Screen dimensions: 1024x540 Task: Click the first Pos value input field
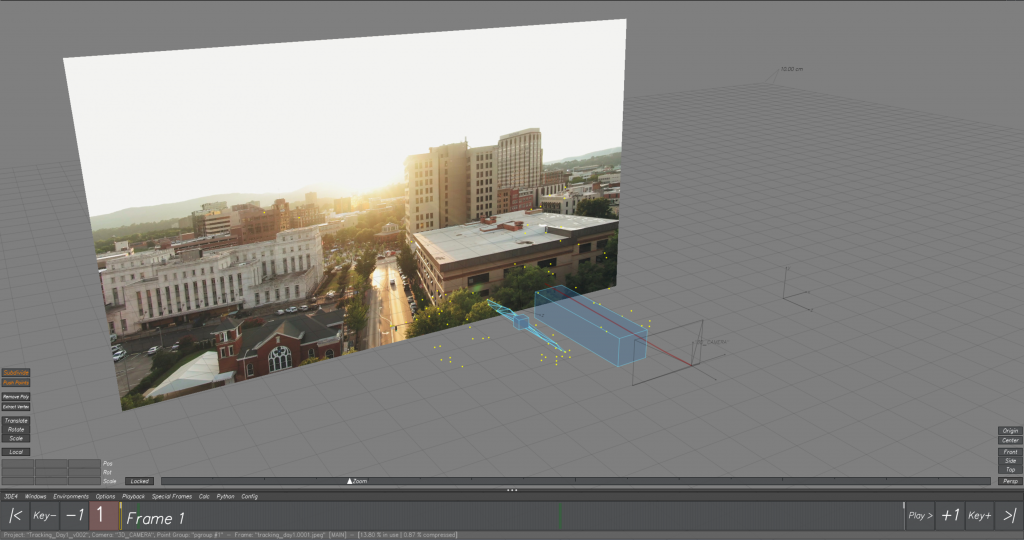tap(17, 464)
